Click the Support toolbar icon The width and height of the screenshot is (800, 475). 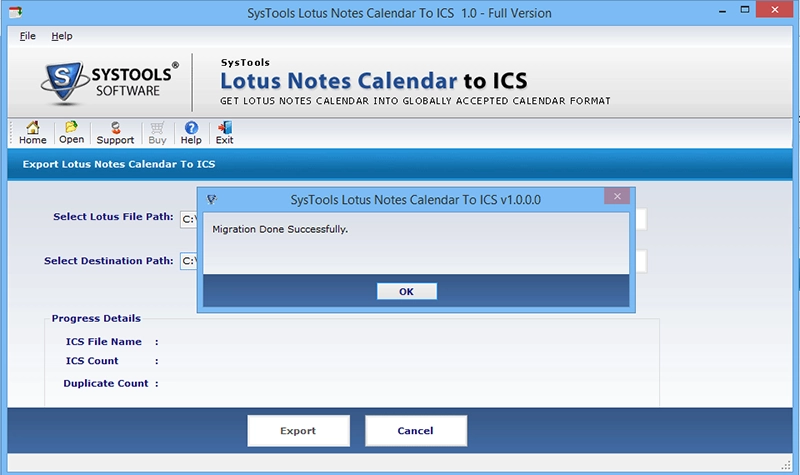click(115, 133)
